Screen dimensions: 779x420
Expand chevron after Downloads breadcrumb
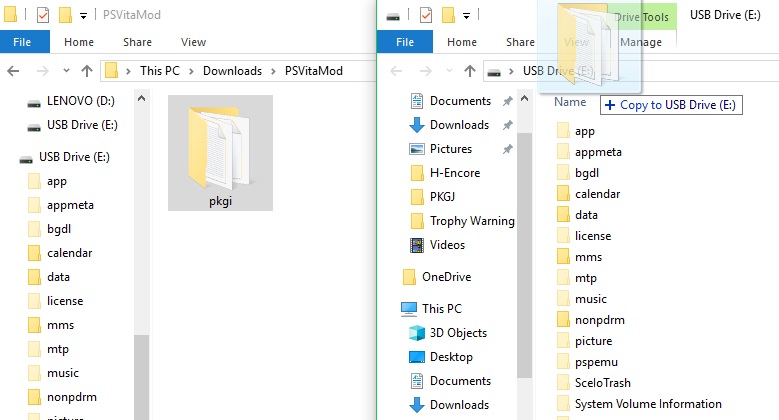coord(273,71)
